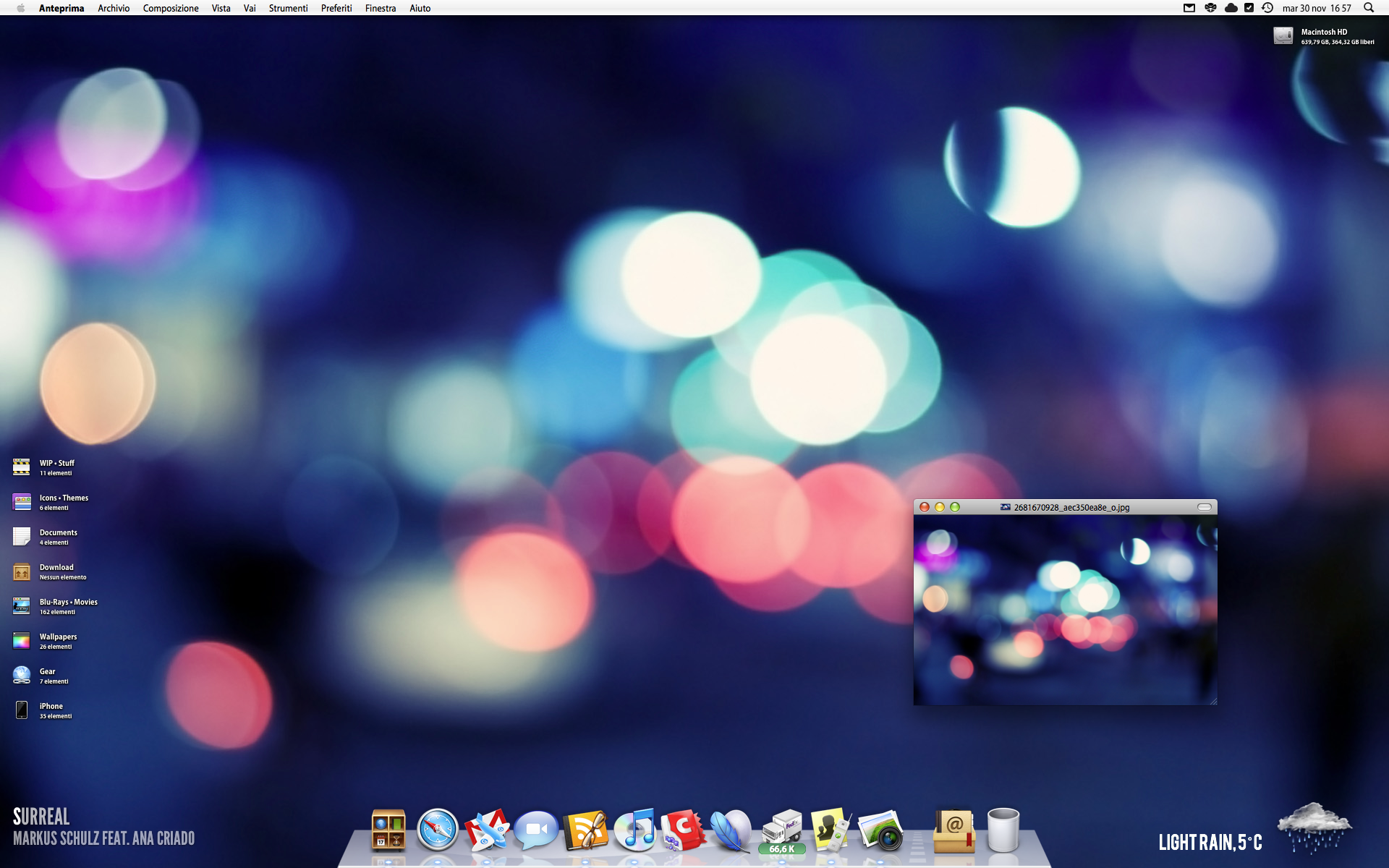Click the cloud menu bar icon
Image resolution: width=1389 pixels, height=868 pixels.
coord(1231,8)
